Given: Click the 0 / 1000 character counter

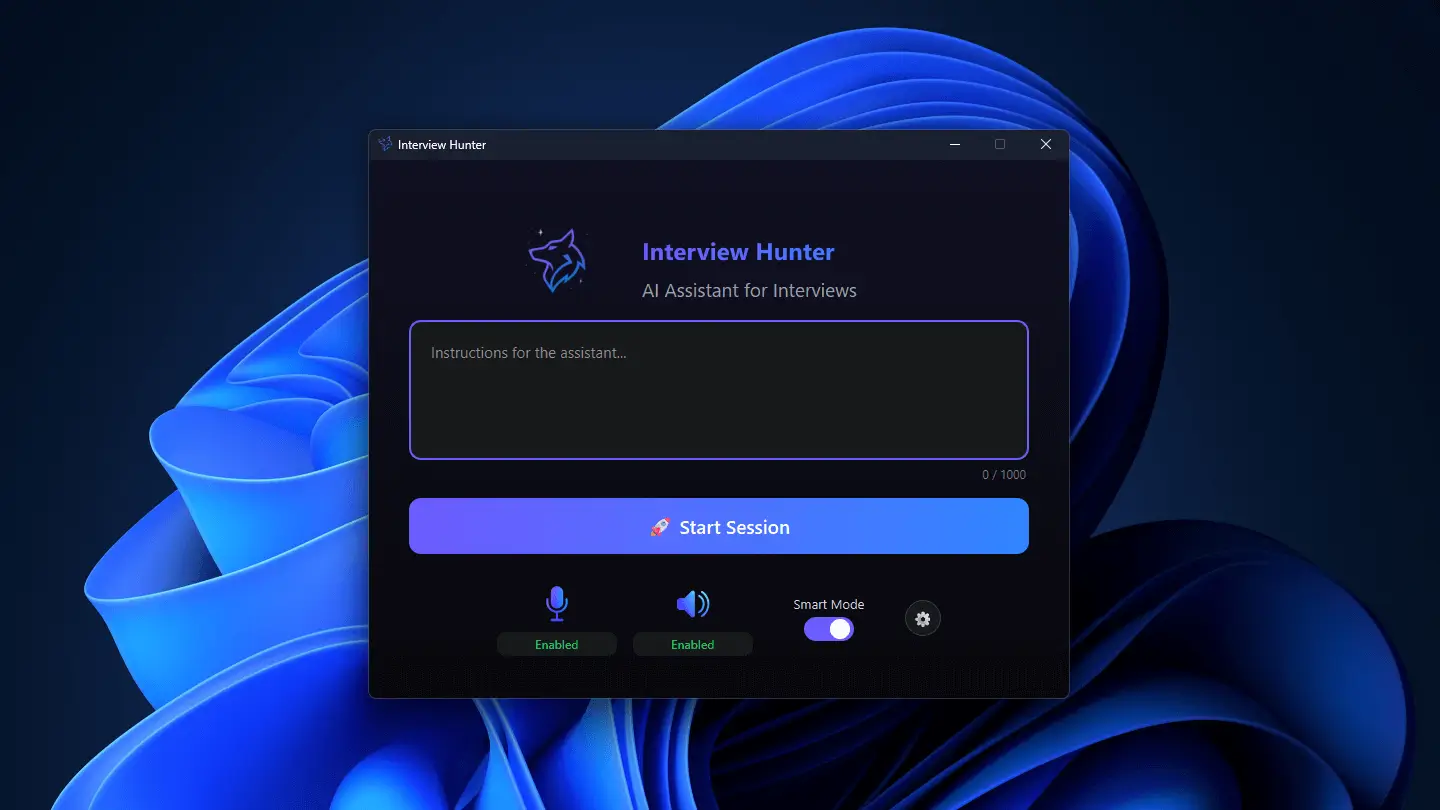Looking at the screenshot, I should click(x=1003, y=475).
